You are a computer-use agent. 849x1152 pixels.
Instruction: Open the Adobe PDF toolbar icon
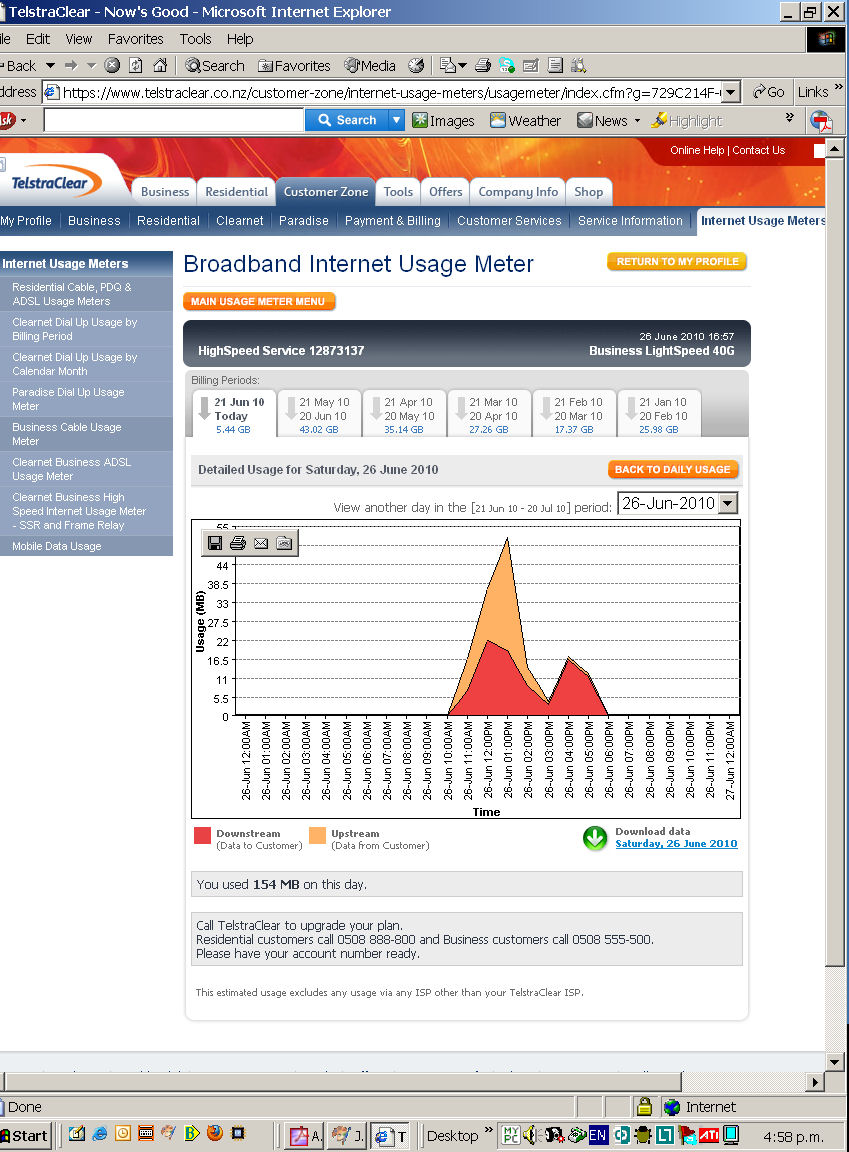[x=820, y=120]
